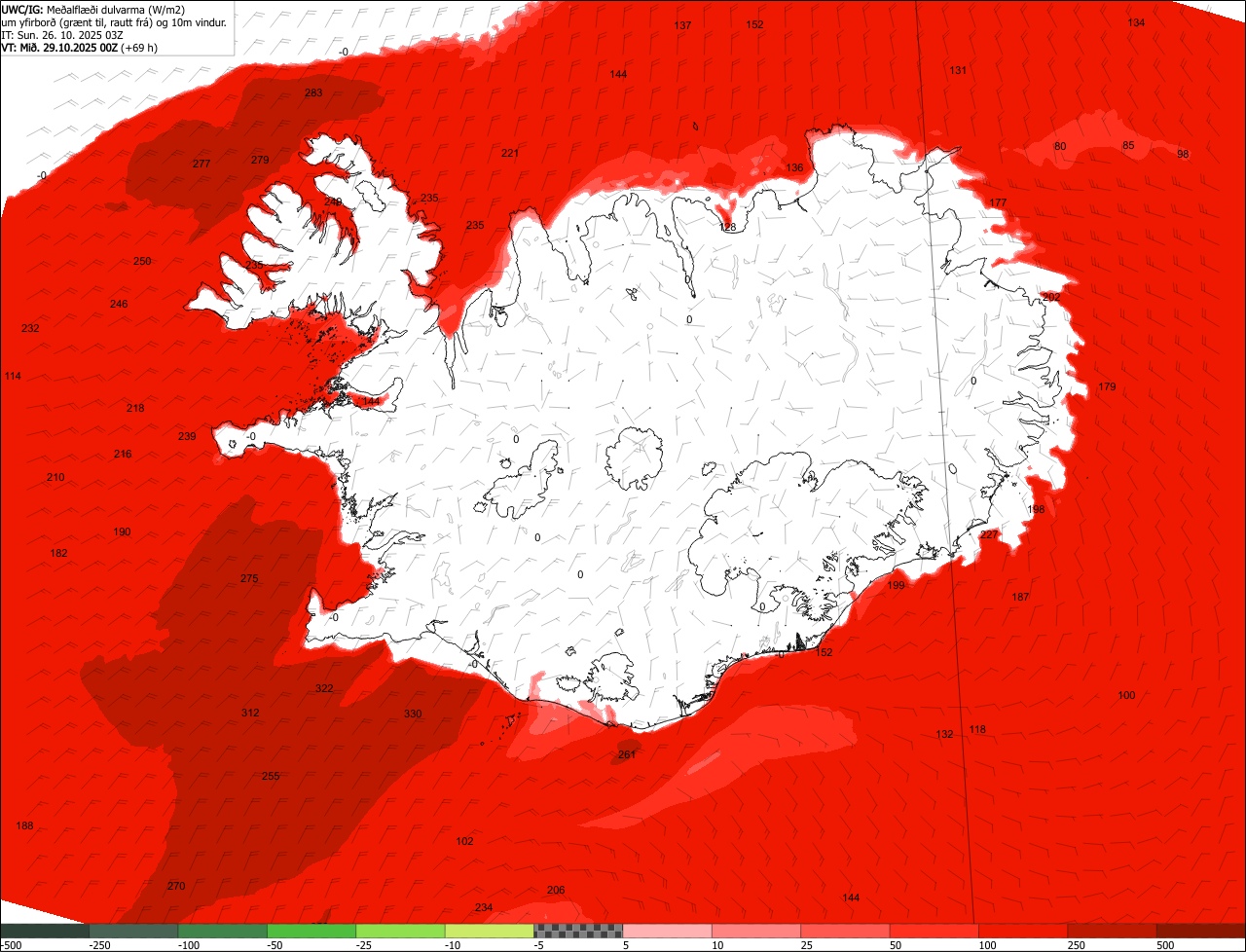1246x952 pixels.
Task: Click the flux value 232
Action: click(x=30, y=328)
